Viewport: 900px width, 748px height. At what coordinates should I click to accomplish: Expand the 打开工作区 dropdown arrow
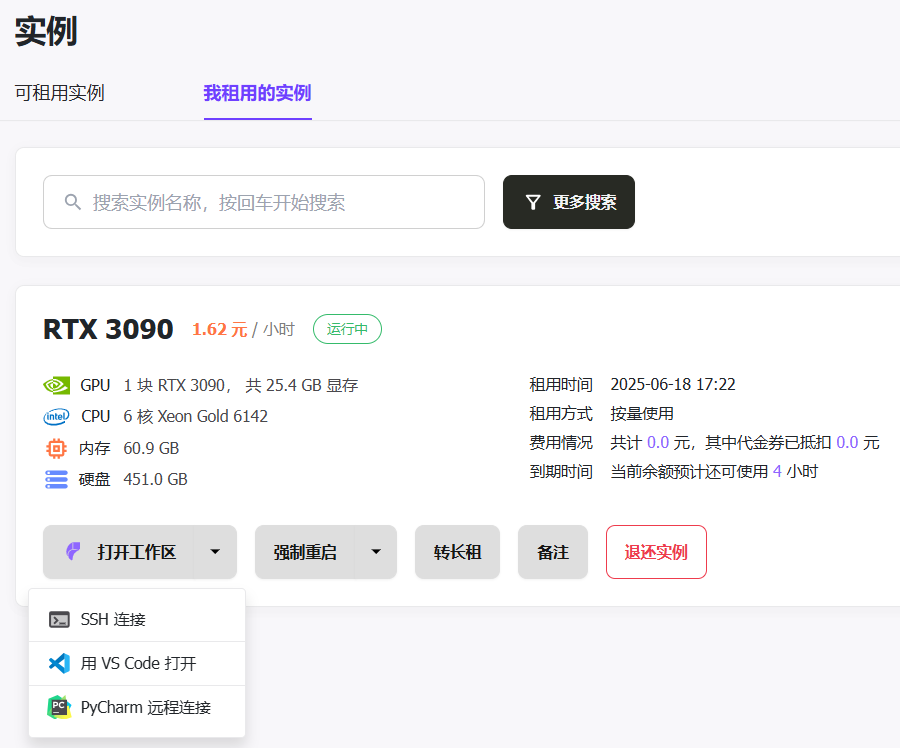coord(215,551)
